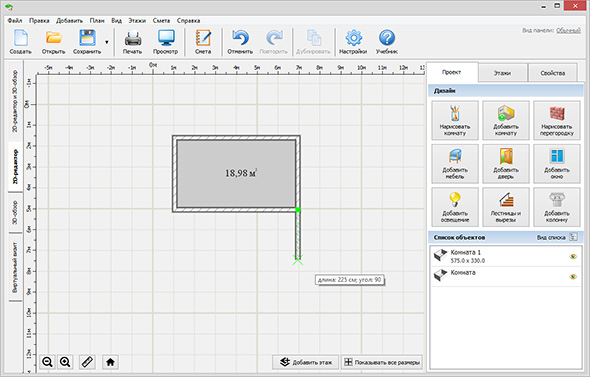
Task: Switch to the Свойства tab
Action: pyautogui.click(x=553, y=73)
